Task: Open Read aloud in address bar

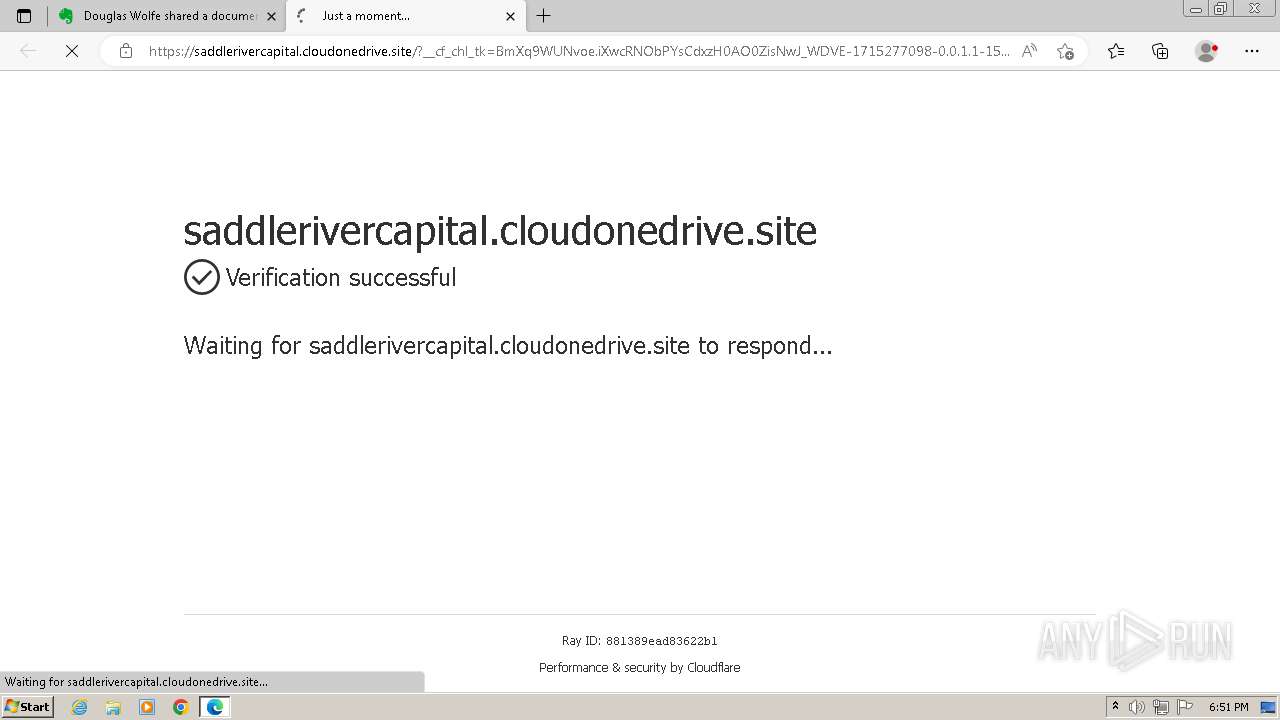Action: click(x=1029, y=51)
